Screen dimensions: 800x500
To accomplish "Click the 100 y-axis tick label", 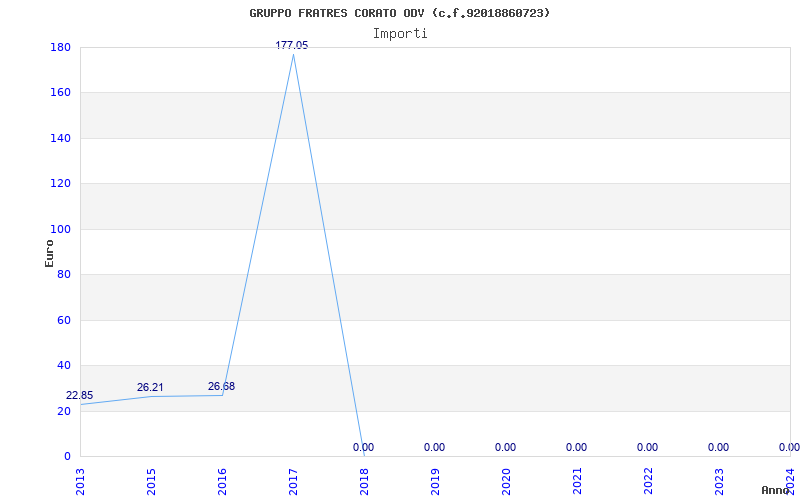I will (x=60, y=229).
